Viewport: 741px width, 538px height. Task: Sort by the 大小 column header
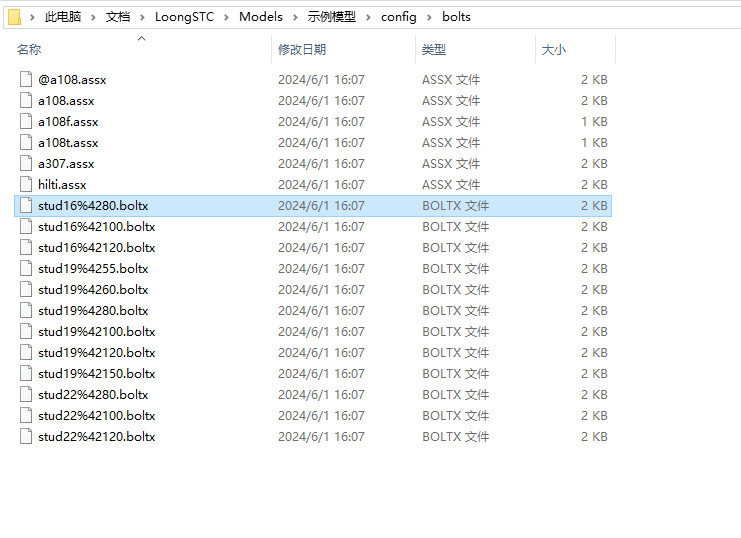[554, 50]
